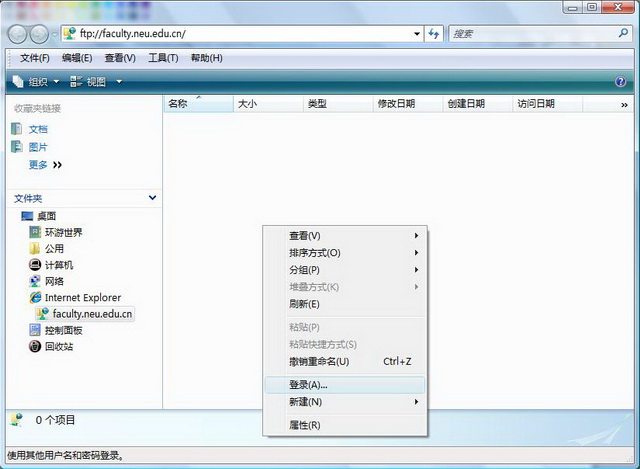Open the 视图 toolbar dropdown
The height and width of the screenshot is (469, 640).
point(97,81)
